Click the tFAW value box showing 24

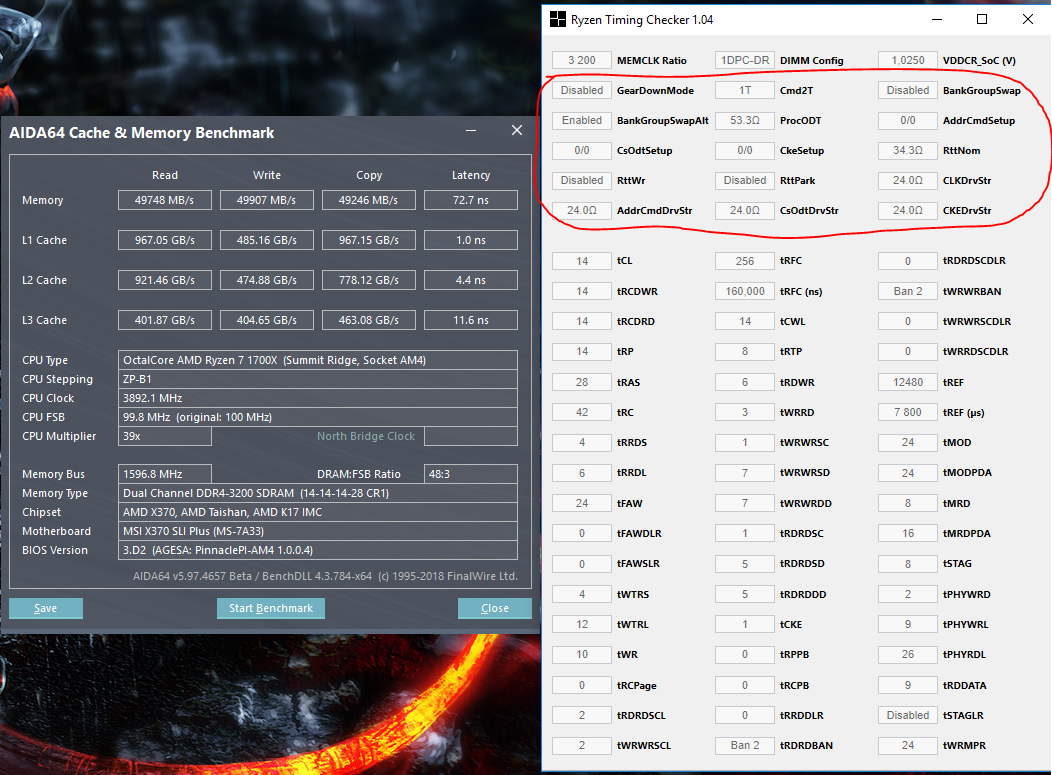tap(582, 503)
